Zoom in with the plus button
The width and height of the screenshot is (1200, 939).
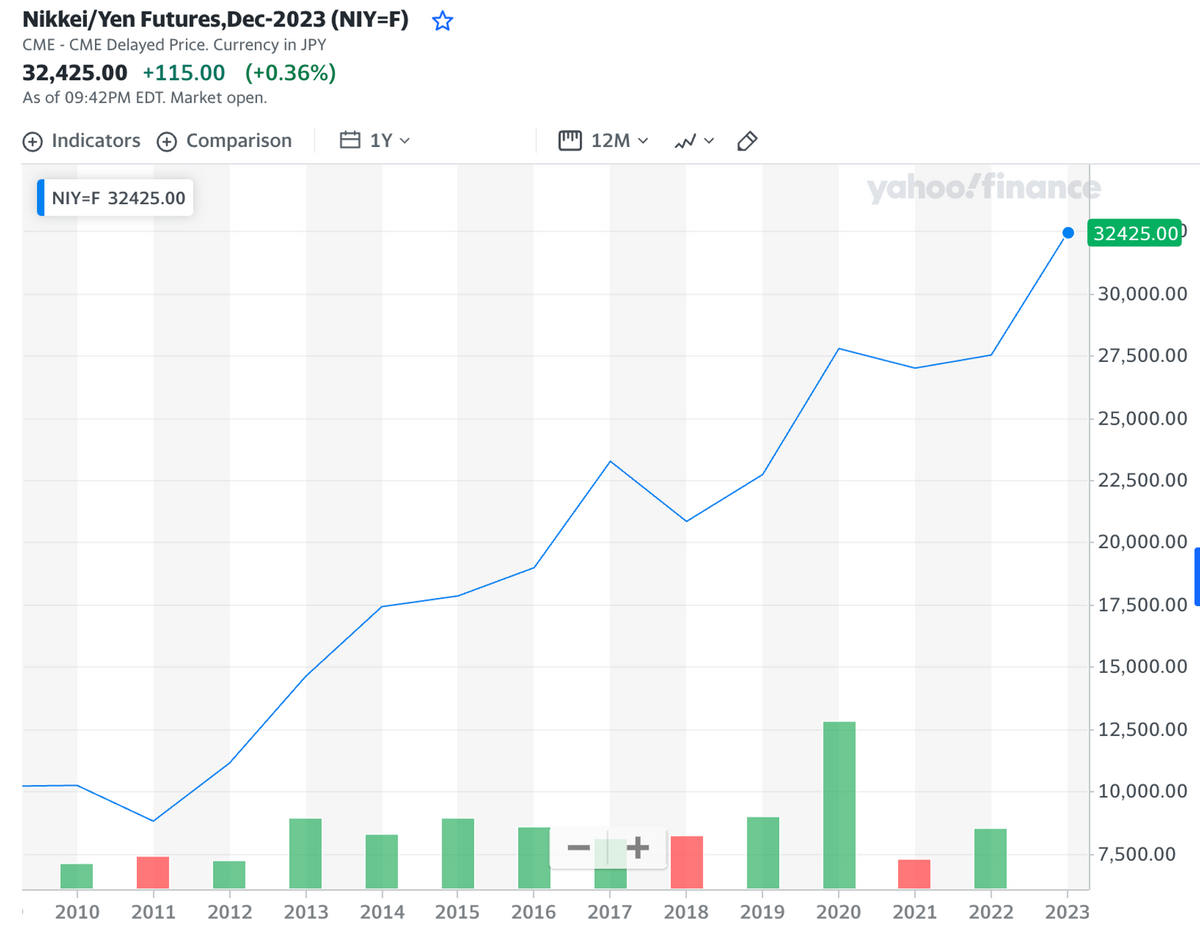click(637, 849)
